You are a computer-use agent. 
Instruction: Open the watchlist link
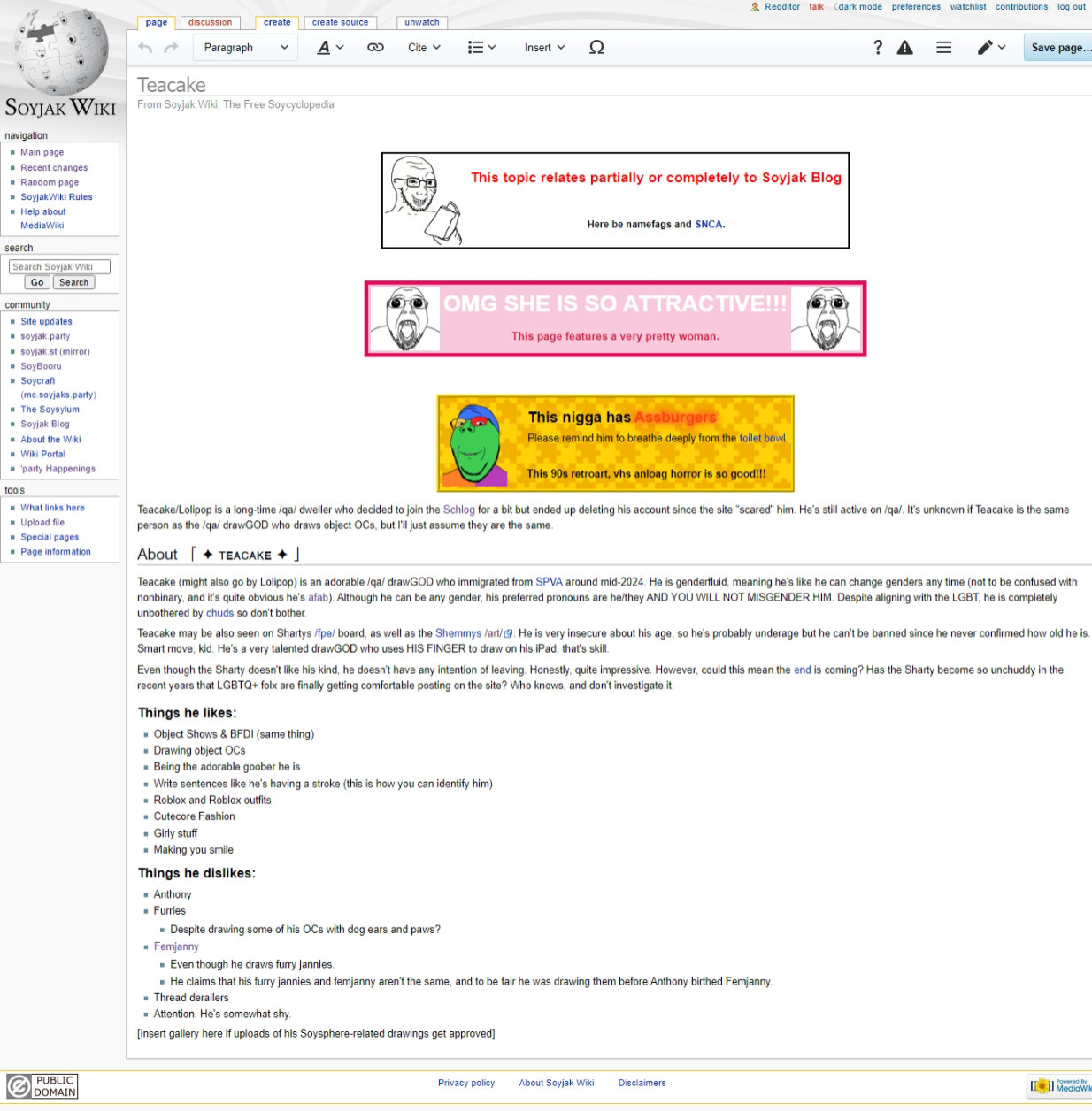pos(968,7)
